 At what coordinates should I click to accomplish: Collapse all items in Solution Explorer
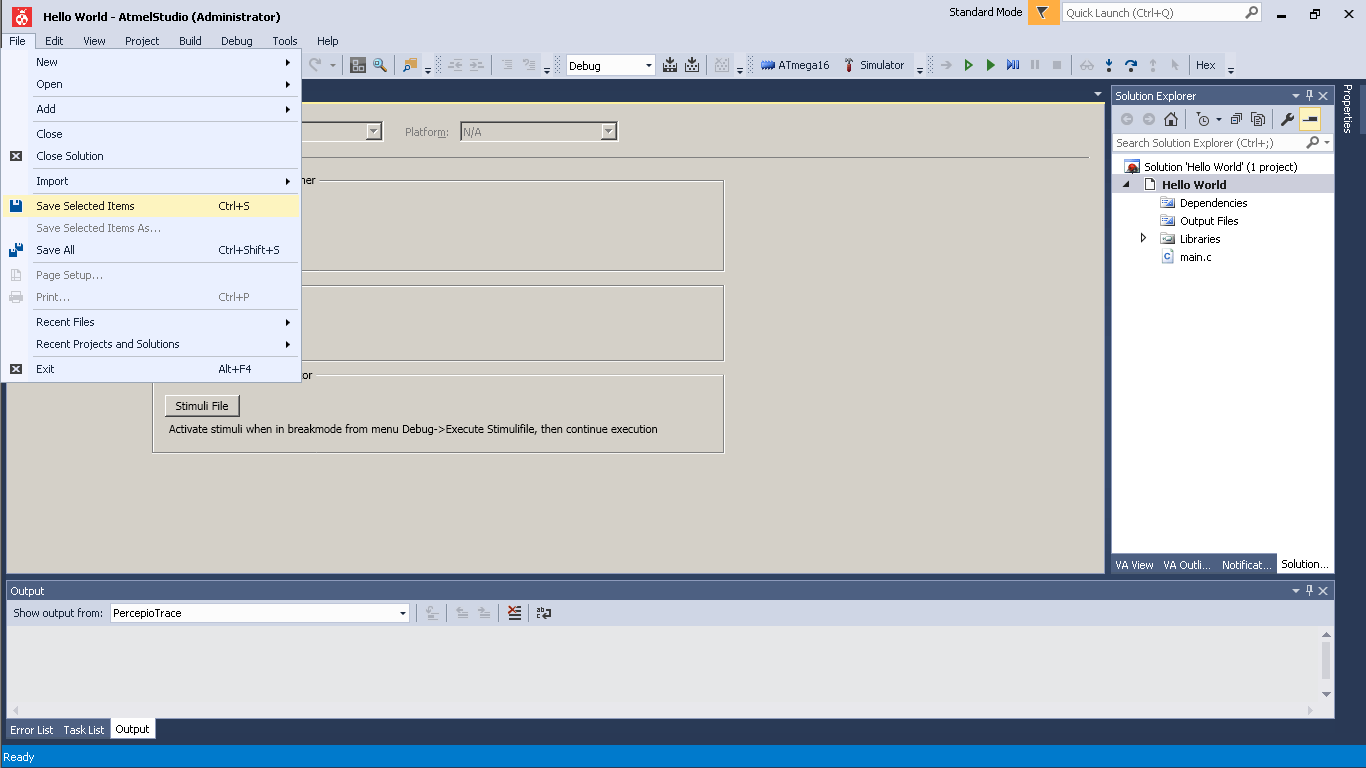[x=1236, y=119]
